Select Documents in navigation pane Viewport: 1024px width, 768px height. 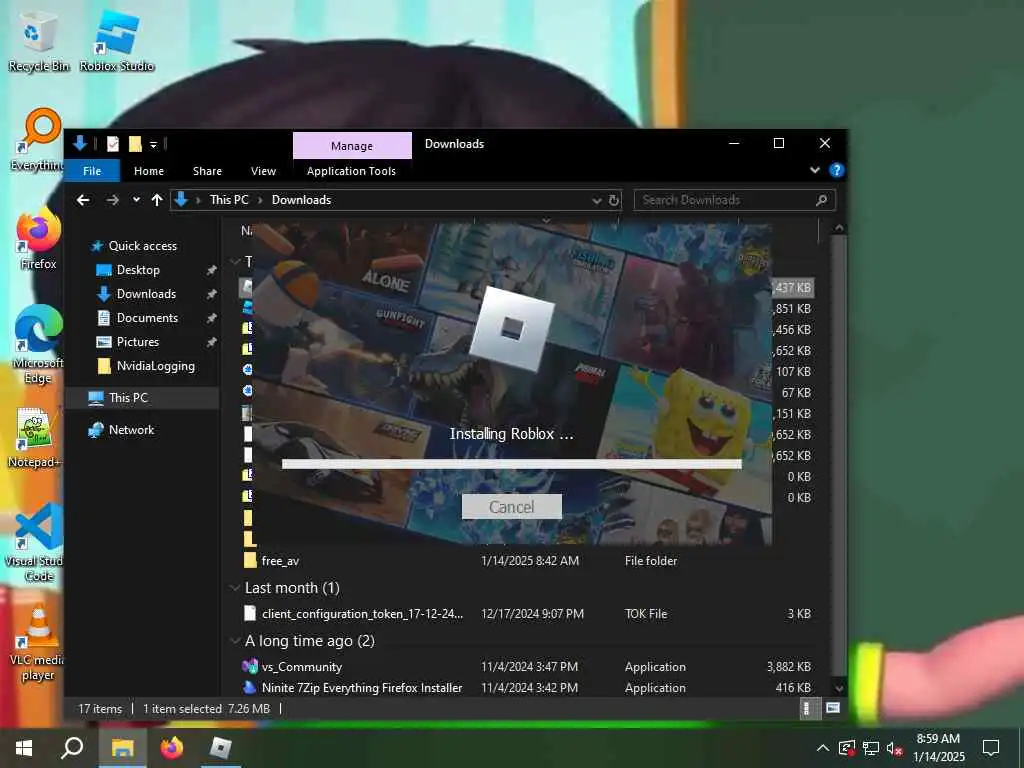click(x=147, y=318)
